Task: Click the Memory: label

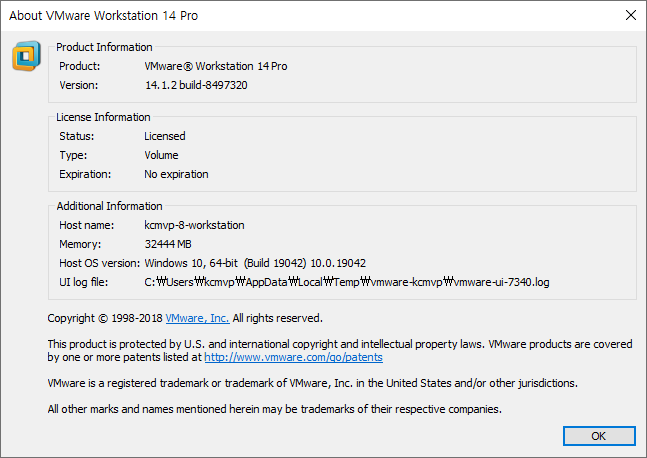Action: [80, 244]
